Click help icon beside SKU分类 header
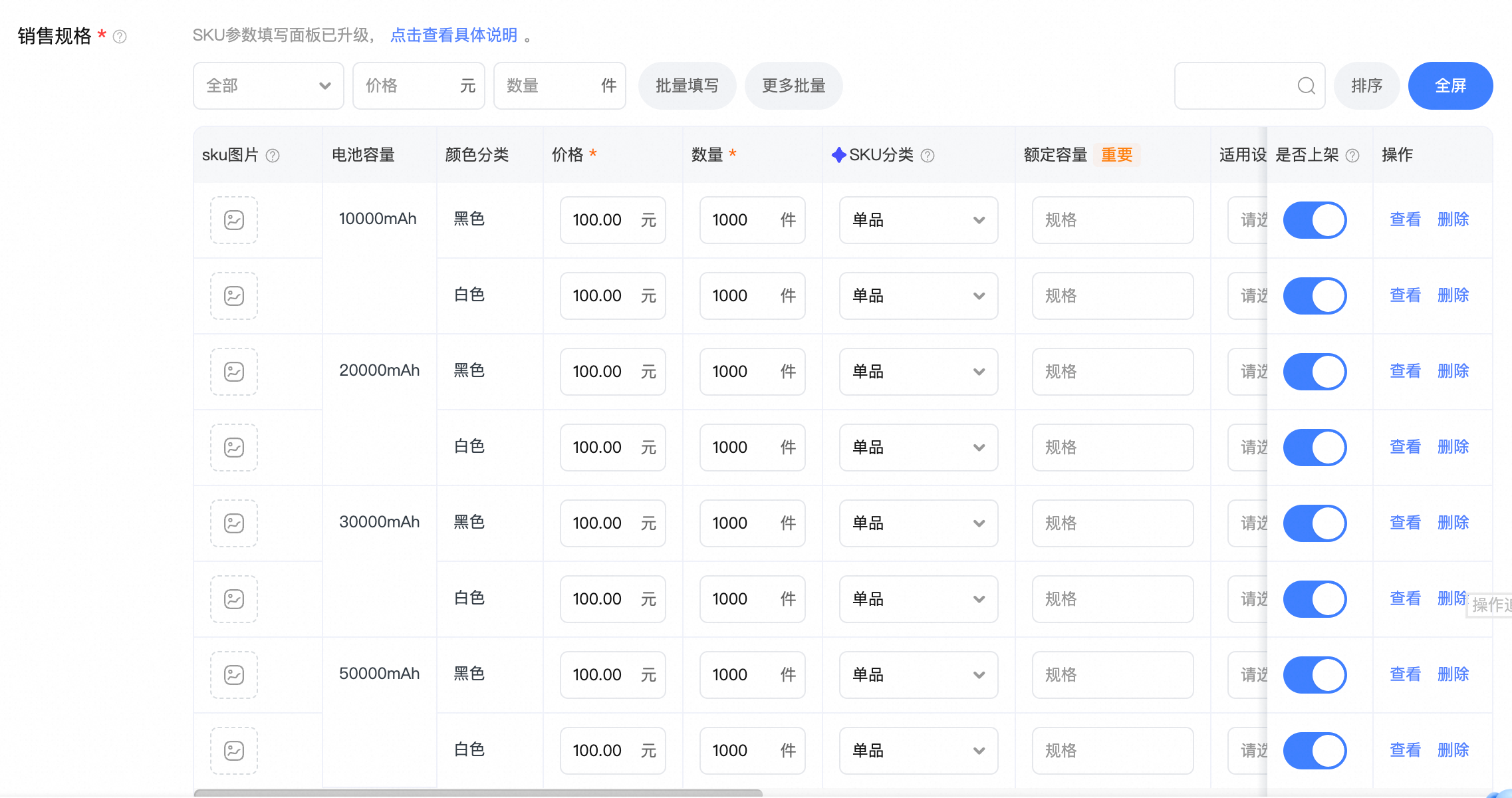The image size is (1512, 798). click(928, 156)
